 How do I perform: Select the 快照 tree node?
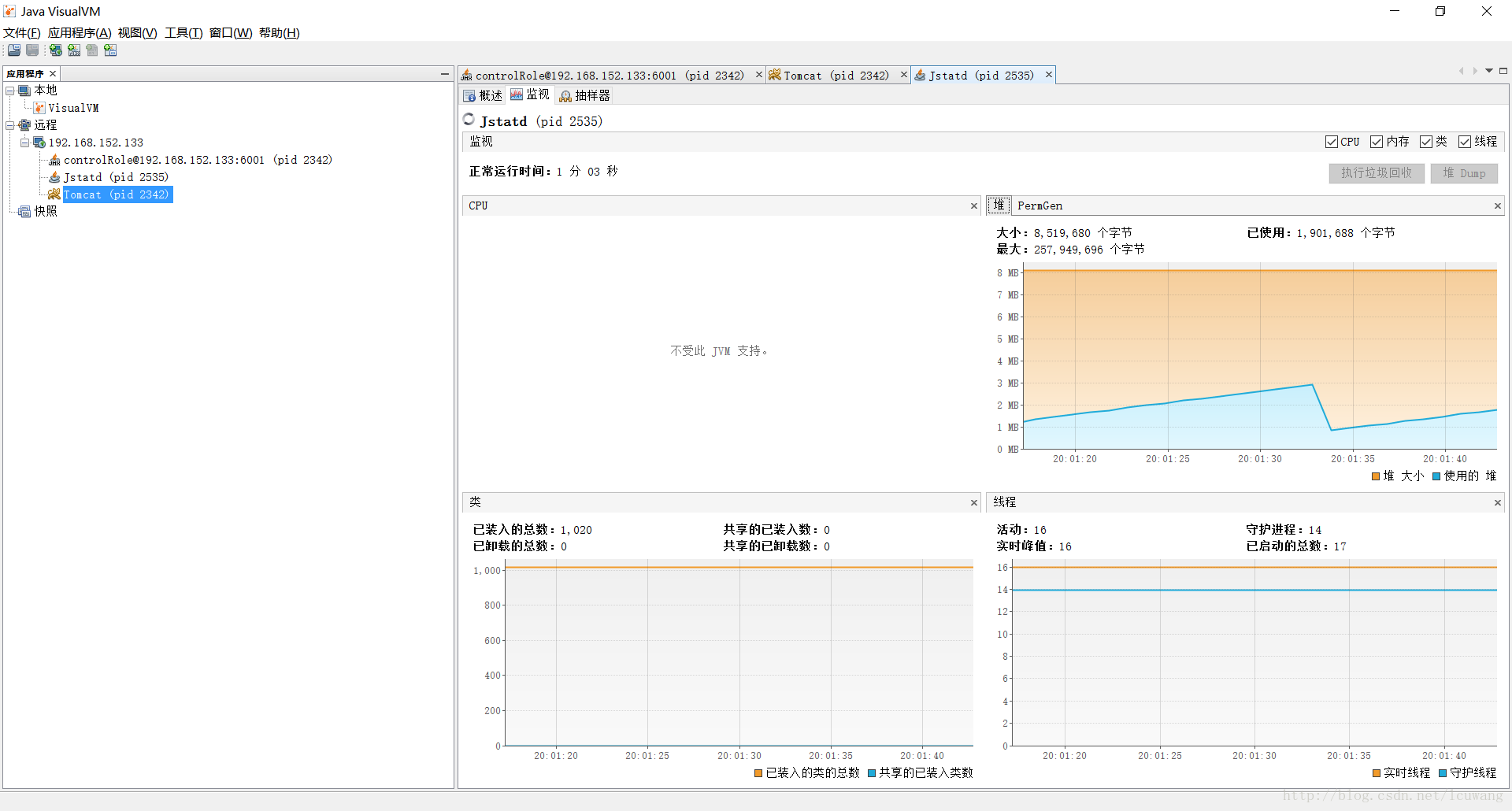45,212
